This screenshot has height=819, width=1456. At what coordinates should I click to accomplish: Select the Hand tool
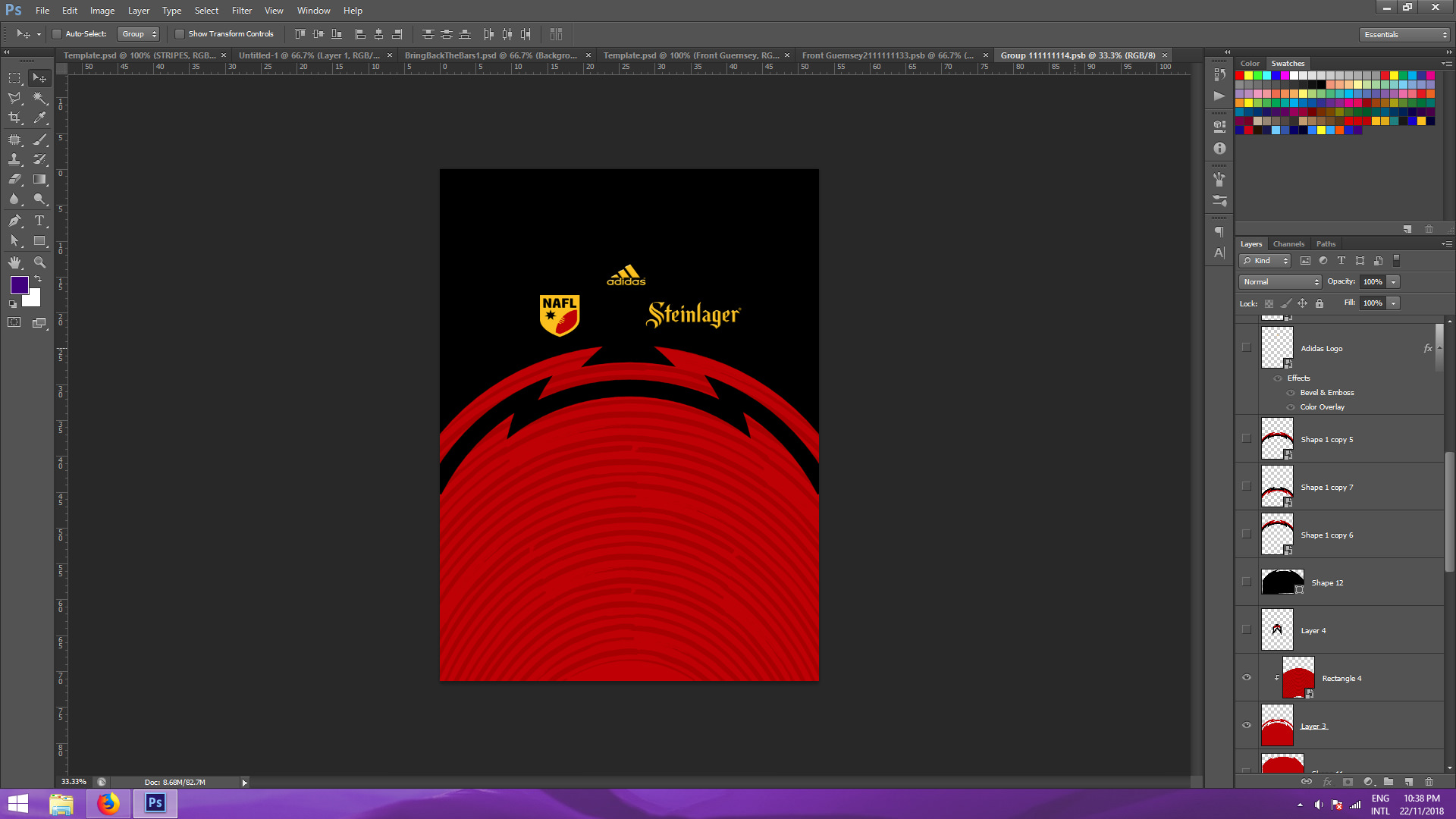tap(14, 262)
